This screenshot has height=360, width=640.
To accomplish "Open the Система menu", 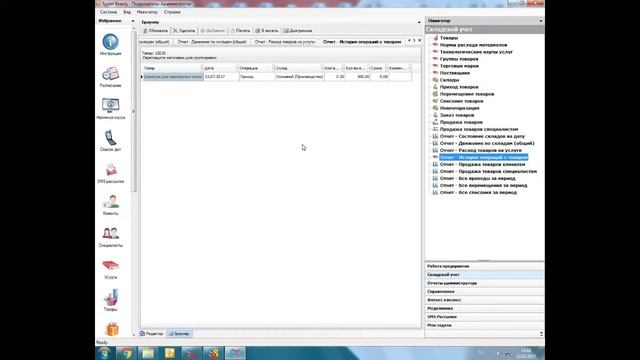I will click(x=108, y=12).
